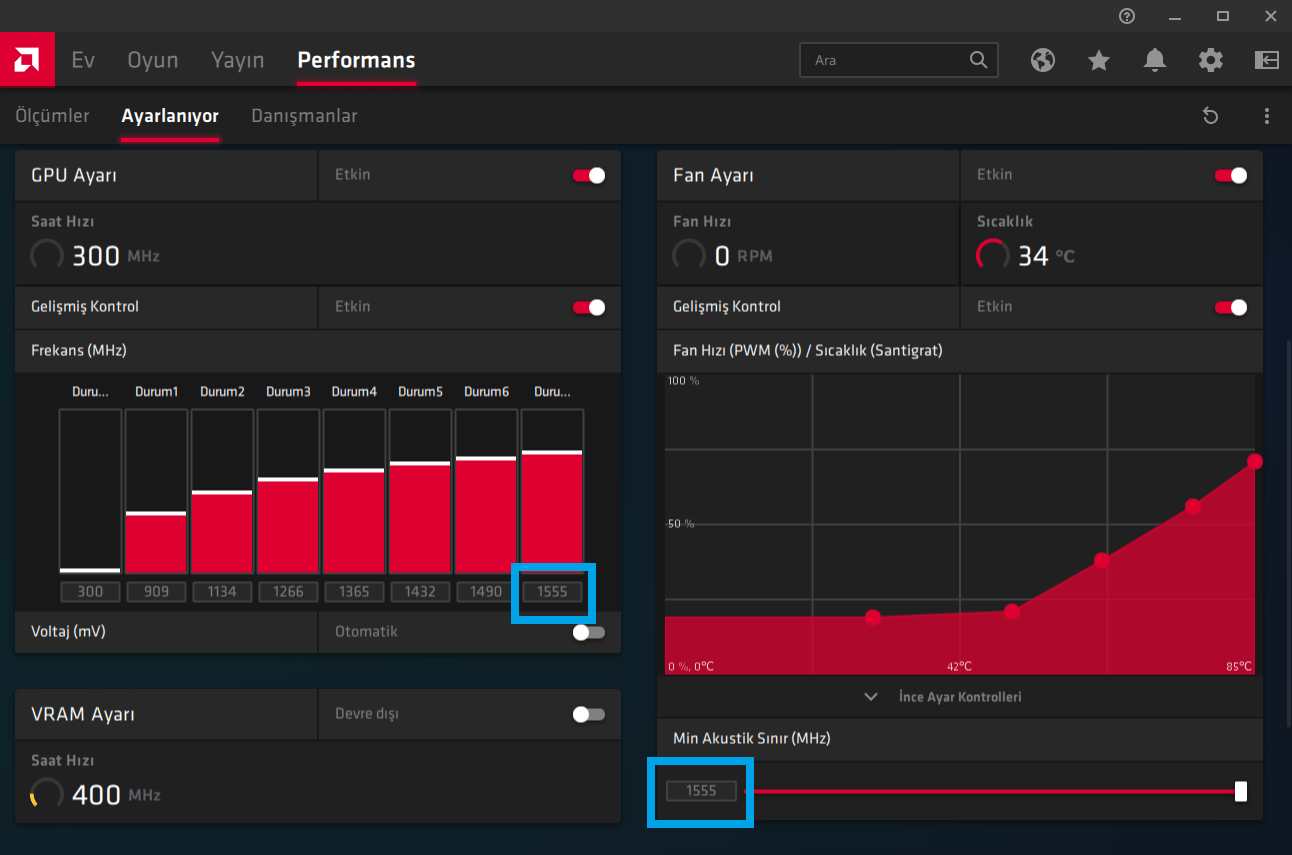
Task: Enable the VRAM Ayarı toggle
Action: pyautogui.click(x=589, y=714)
